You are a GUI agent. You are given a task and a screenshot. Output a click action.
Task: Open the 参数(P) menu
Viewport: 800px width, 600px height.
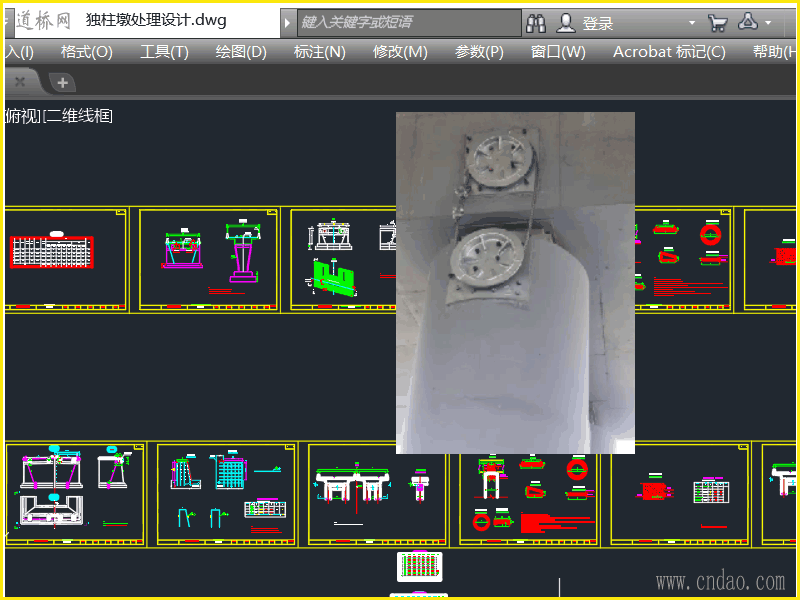pyautogui.click(x=479, y=52)
